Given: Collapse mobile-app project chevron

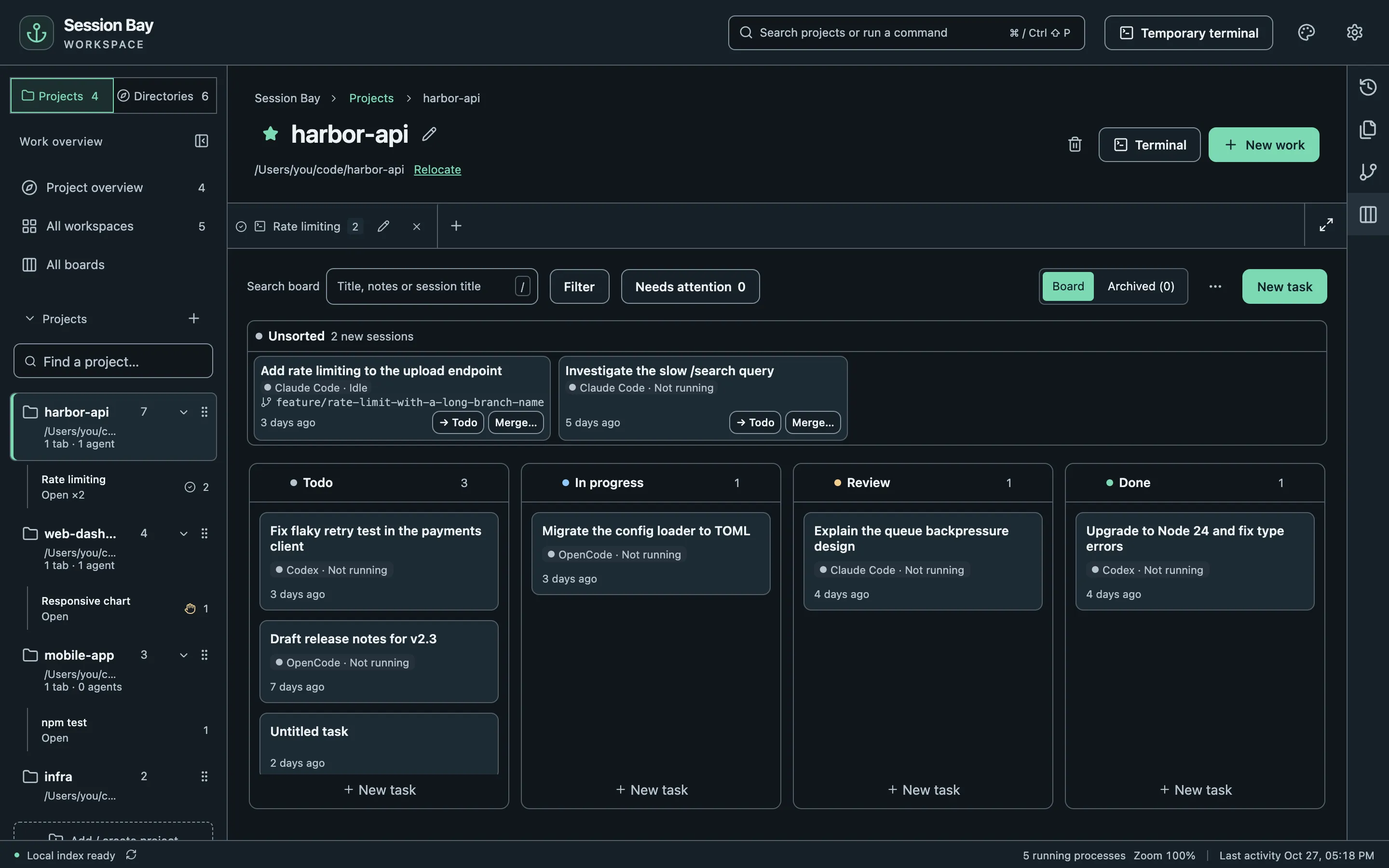Looking at the screenshot, I should pyautogui.click(x=184, y=655).
